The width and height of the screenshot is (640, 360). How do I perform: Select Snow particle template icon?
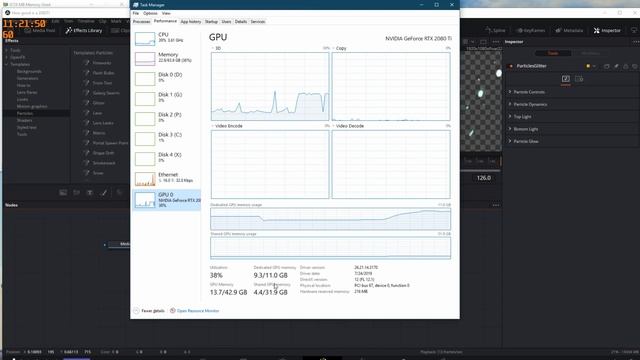point(86,173)
